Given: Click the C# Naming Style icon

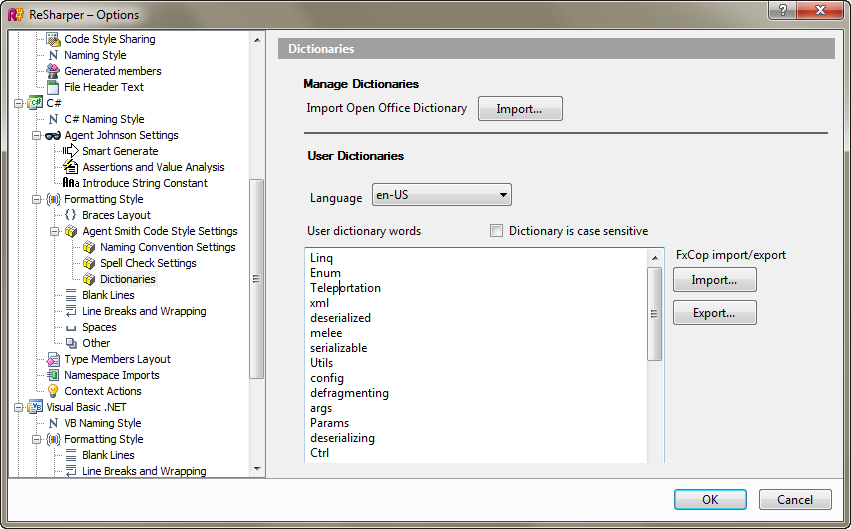Looking at the screenshot, I should tap(53, 119).
